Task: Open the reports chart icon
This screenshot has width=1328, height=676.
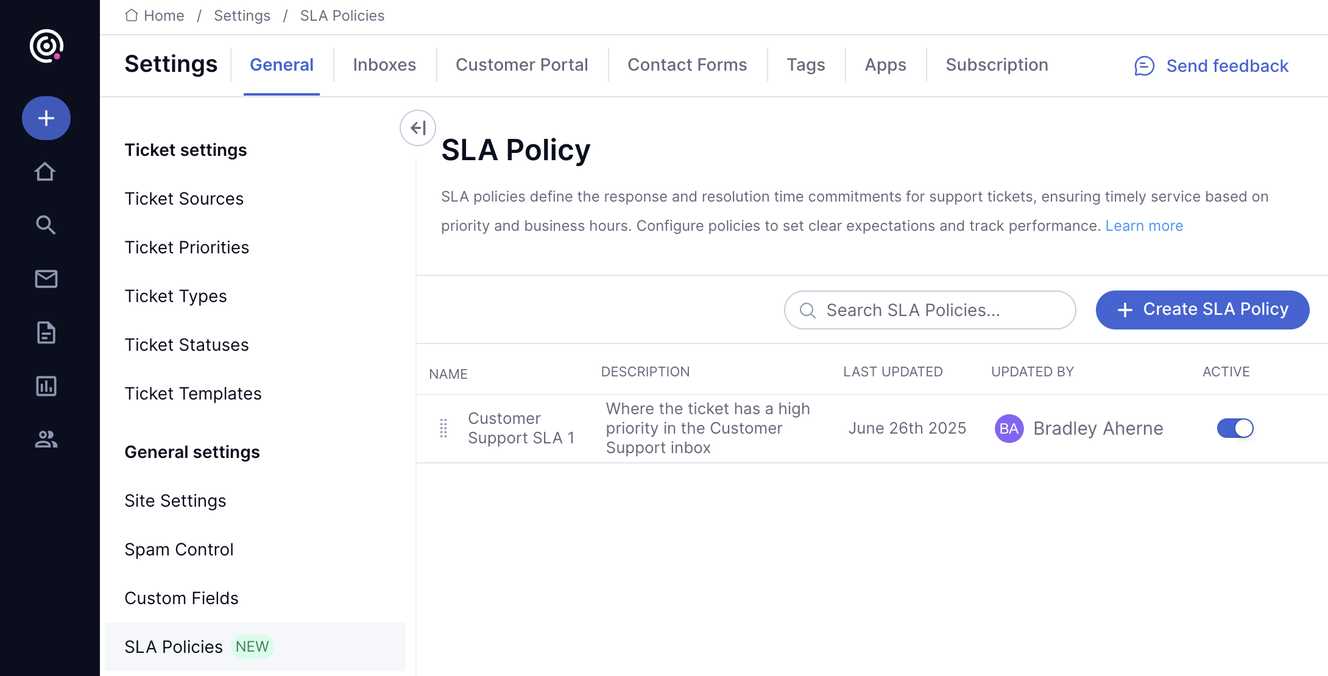Action: 46,386
